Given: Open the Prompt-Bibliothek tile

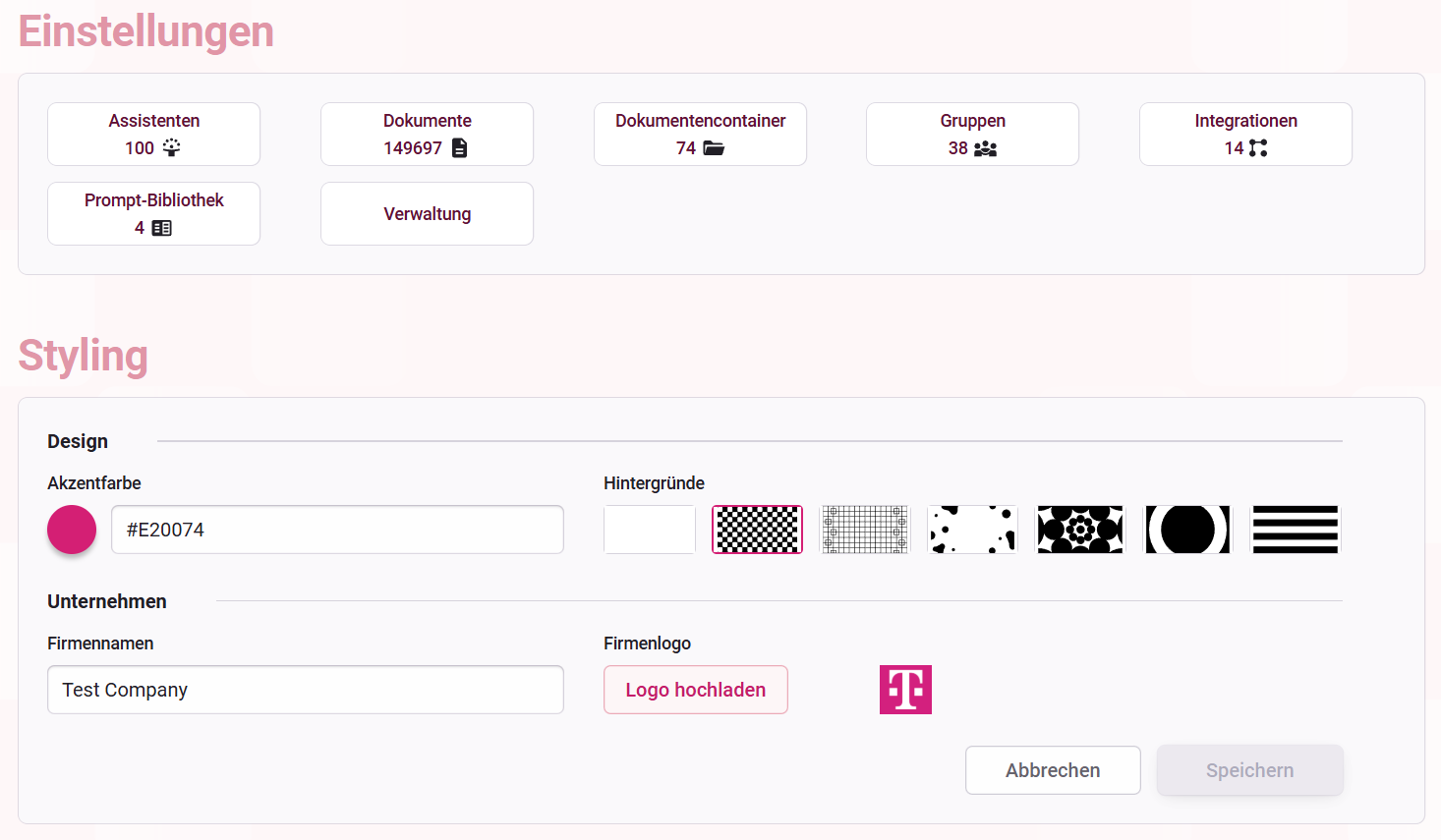Looking at the screenshot, I should [x=153, y=214].
